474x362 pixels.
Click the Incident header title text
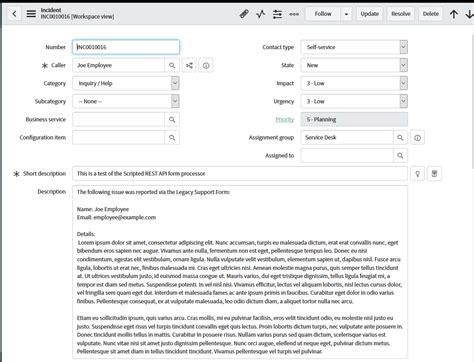(51, 10)
